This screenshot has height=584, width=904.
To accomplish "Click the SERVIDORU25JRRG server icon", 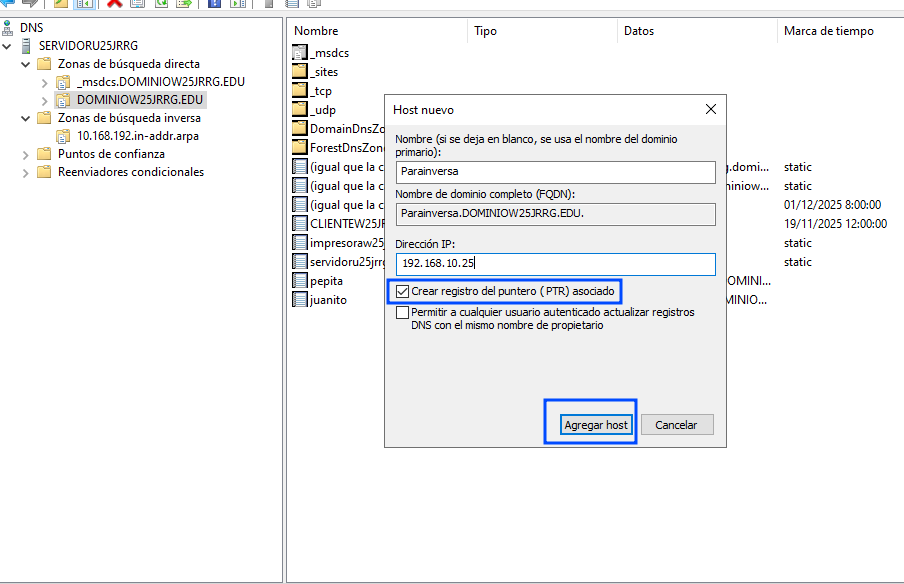I will pos(26,46).
